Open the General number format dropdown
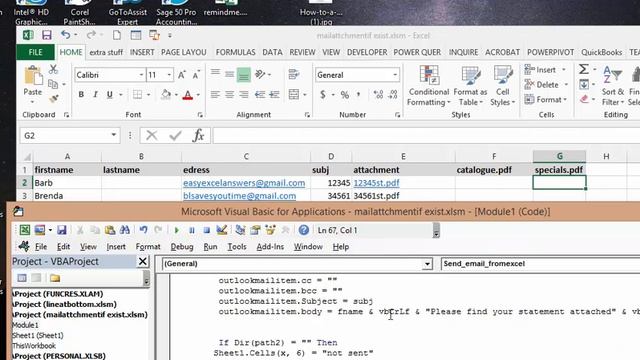Image resolution: width=640 pixels, height=360 pixels. tap(395, 75)
